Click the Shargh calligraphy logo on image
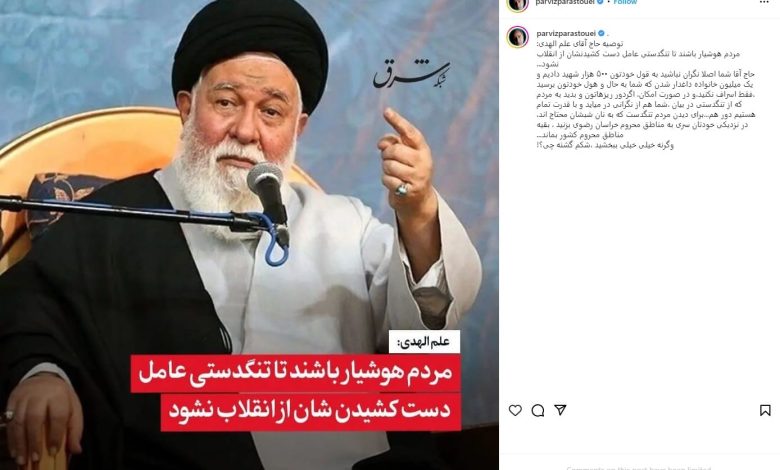The image size is (780, 470). [411, 75]
